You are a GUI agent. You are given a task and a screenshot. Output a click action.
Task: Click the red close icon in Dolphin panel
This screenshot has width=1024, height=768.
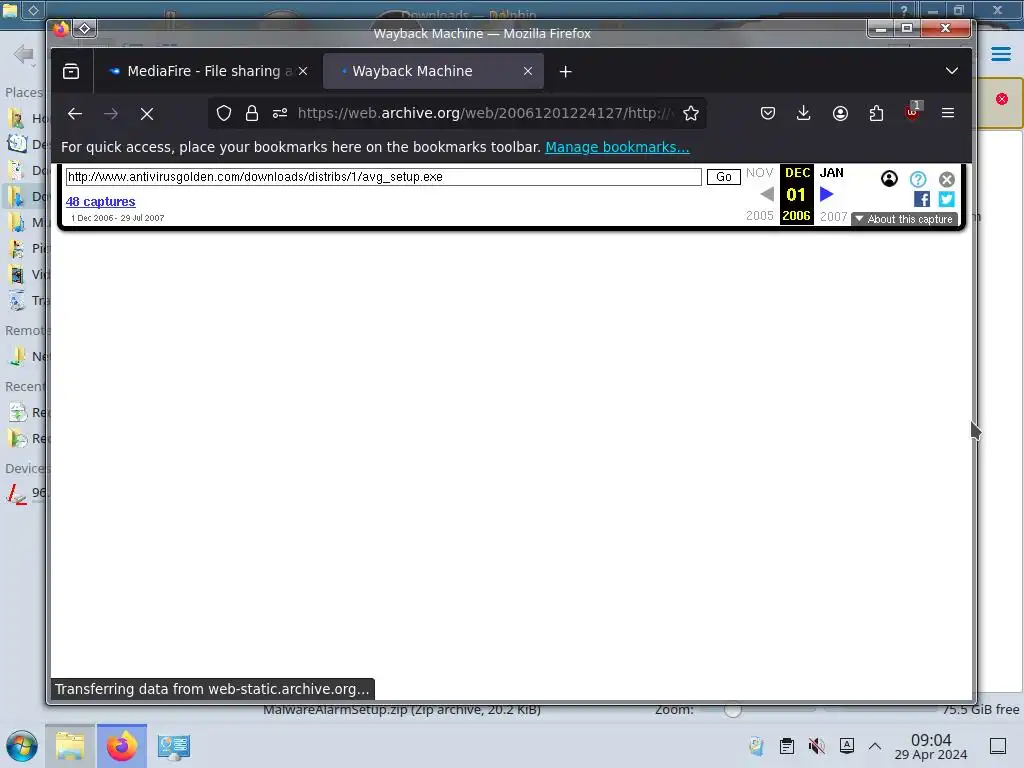[1002, 99]
